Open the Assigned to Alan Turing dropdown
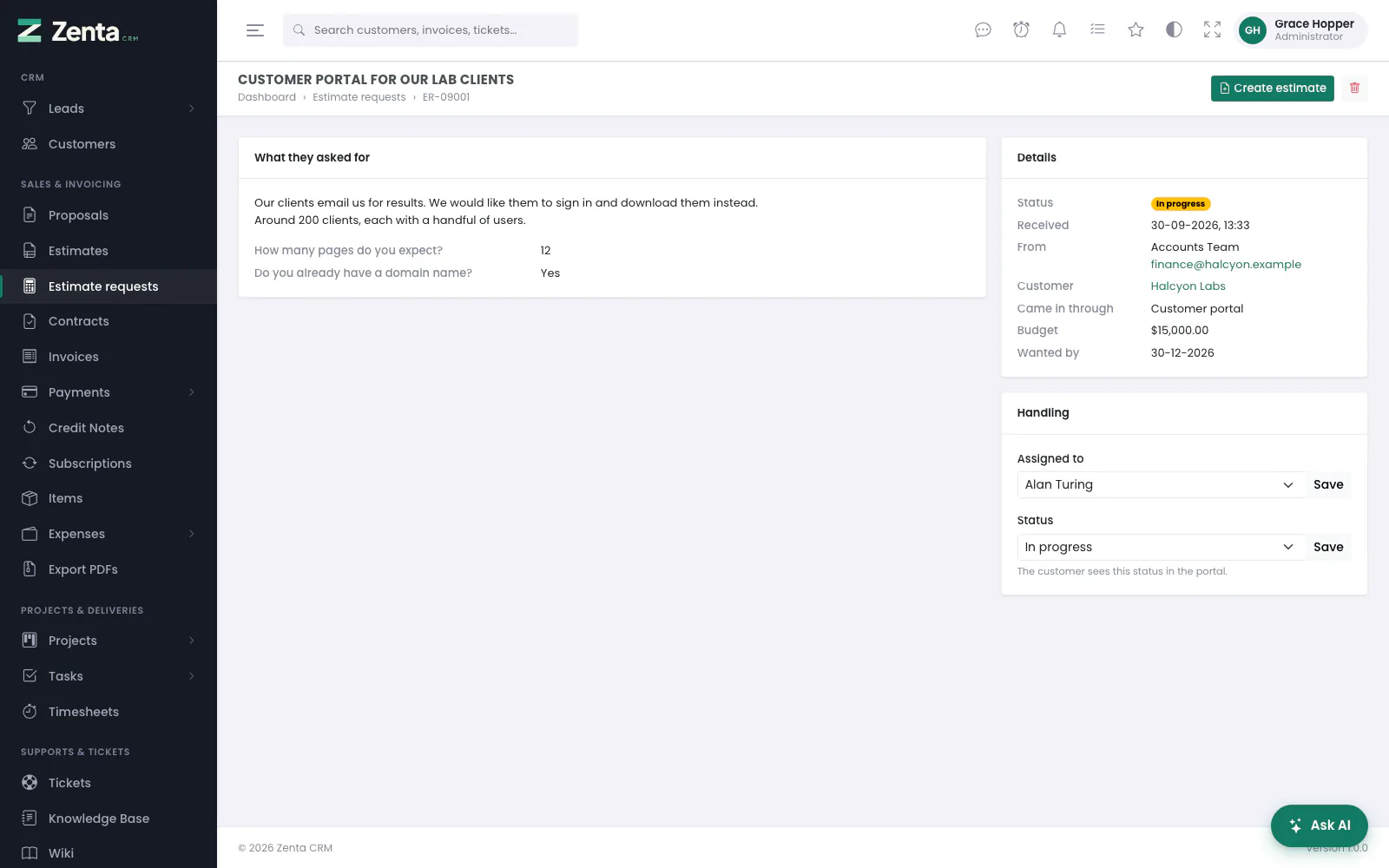This screenshot has width=1389, height=868. [x=1161, y=484]
